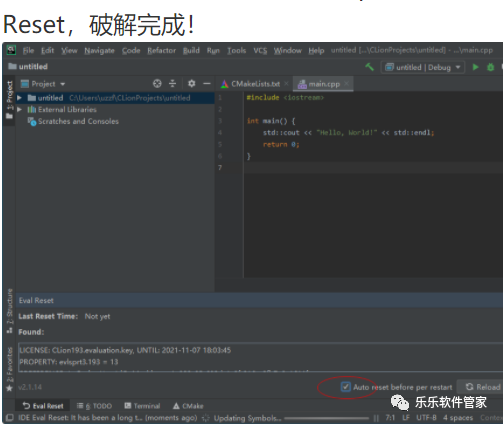Viewport: 503px width, 425px height.
Task: Click the LICENSE CLion193.evaluation.key entry
Action: coord(125,350)
